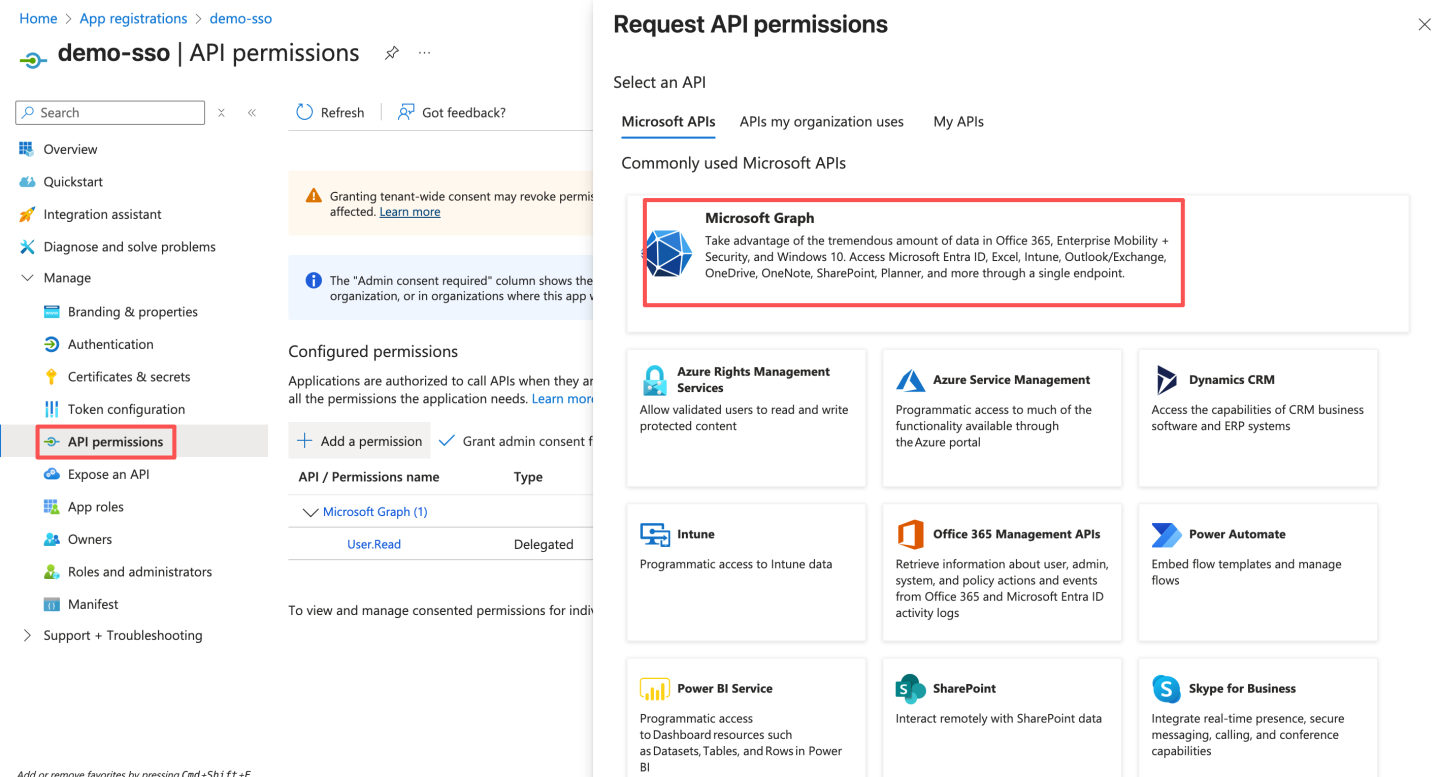1440x777 pixels.
Task: Open the Power BI Service tile
Action: [746, 716]
